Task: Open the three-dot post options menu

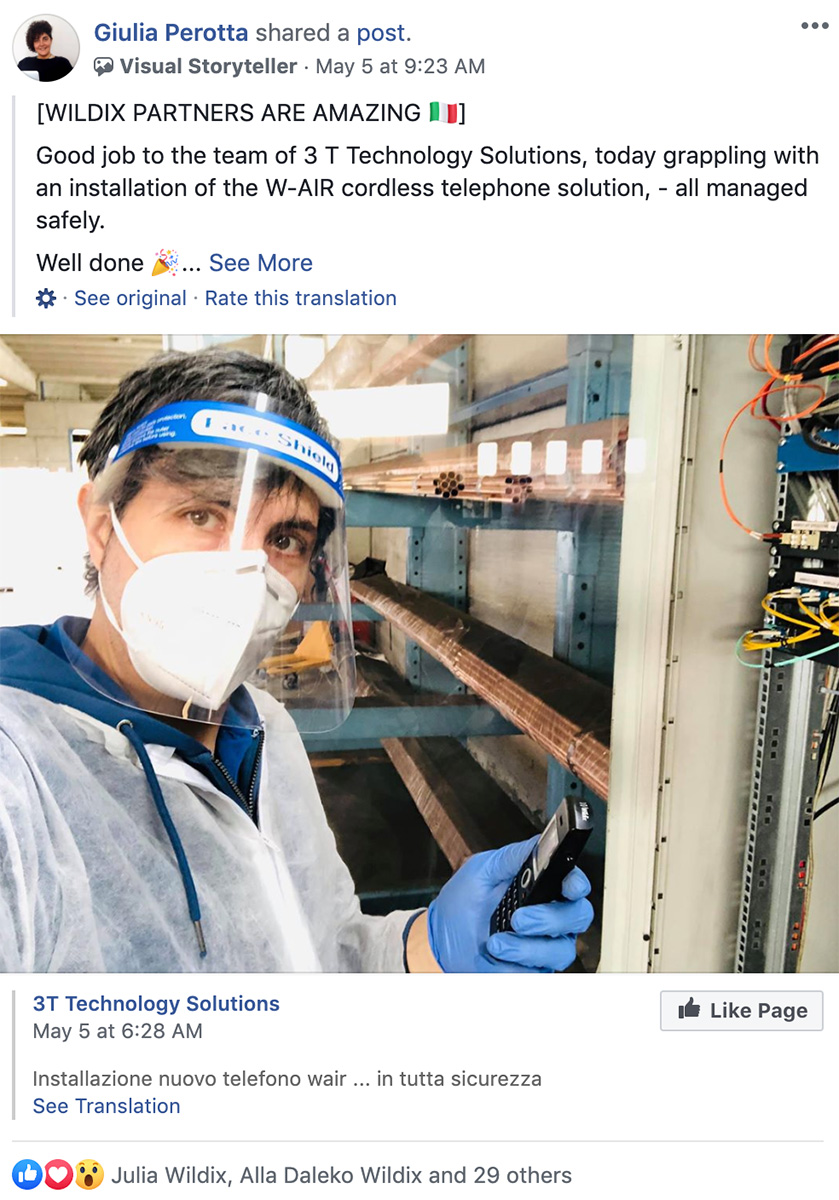Action: [814, 26]
